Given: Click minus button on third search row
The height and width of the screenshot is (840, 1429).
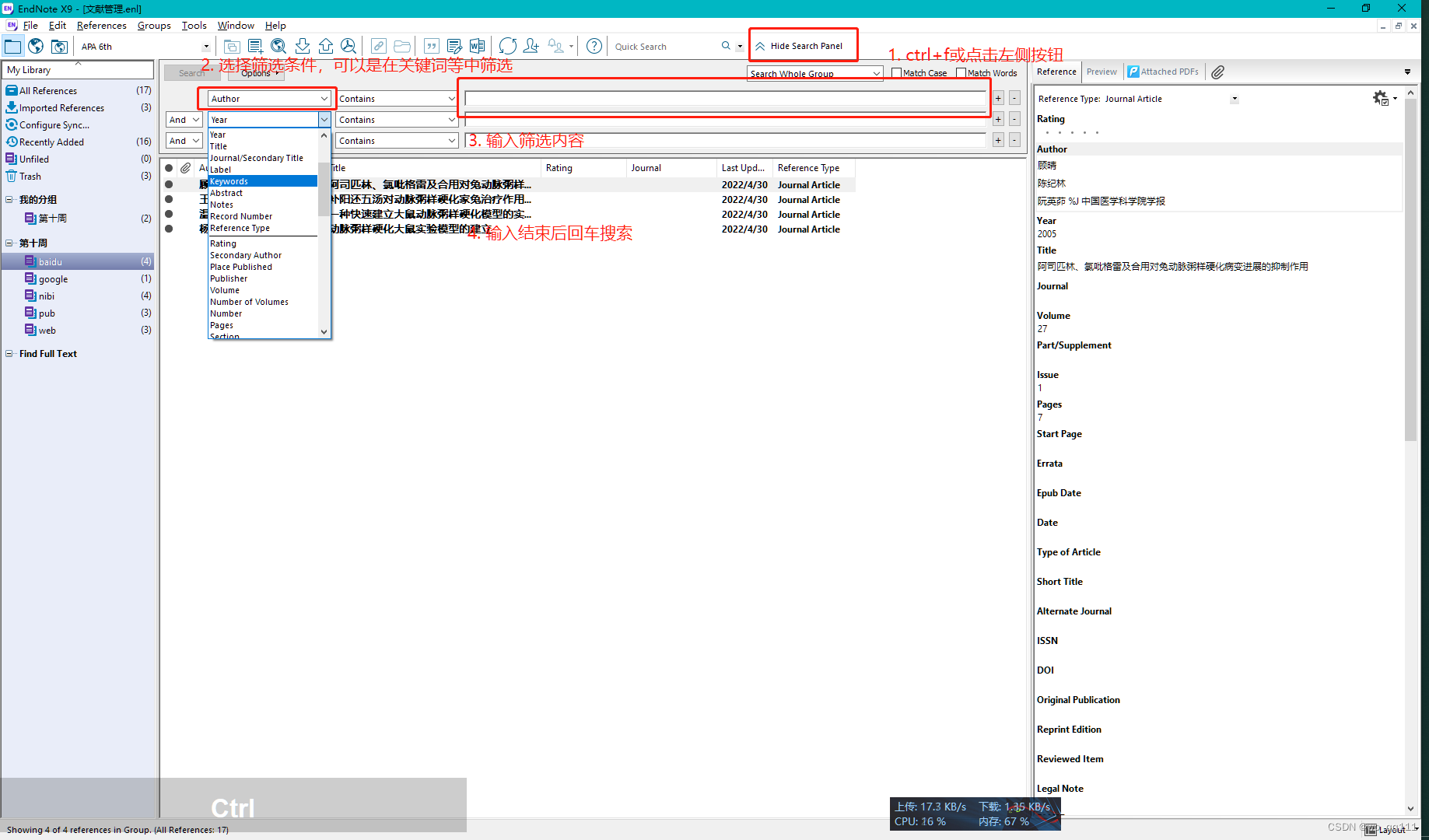Looking at the screenshot, I should pyautogui.click(x=1014, y=141).
